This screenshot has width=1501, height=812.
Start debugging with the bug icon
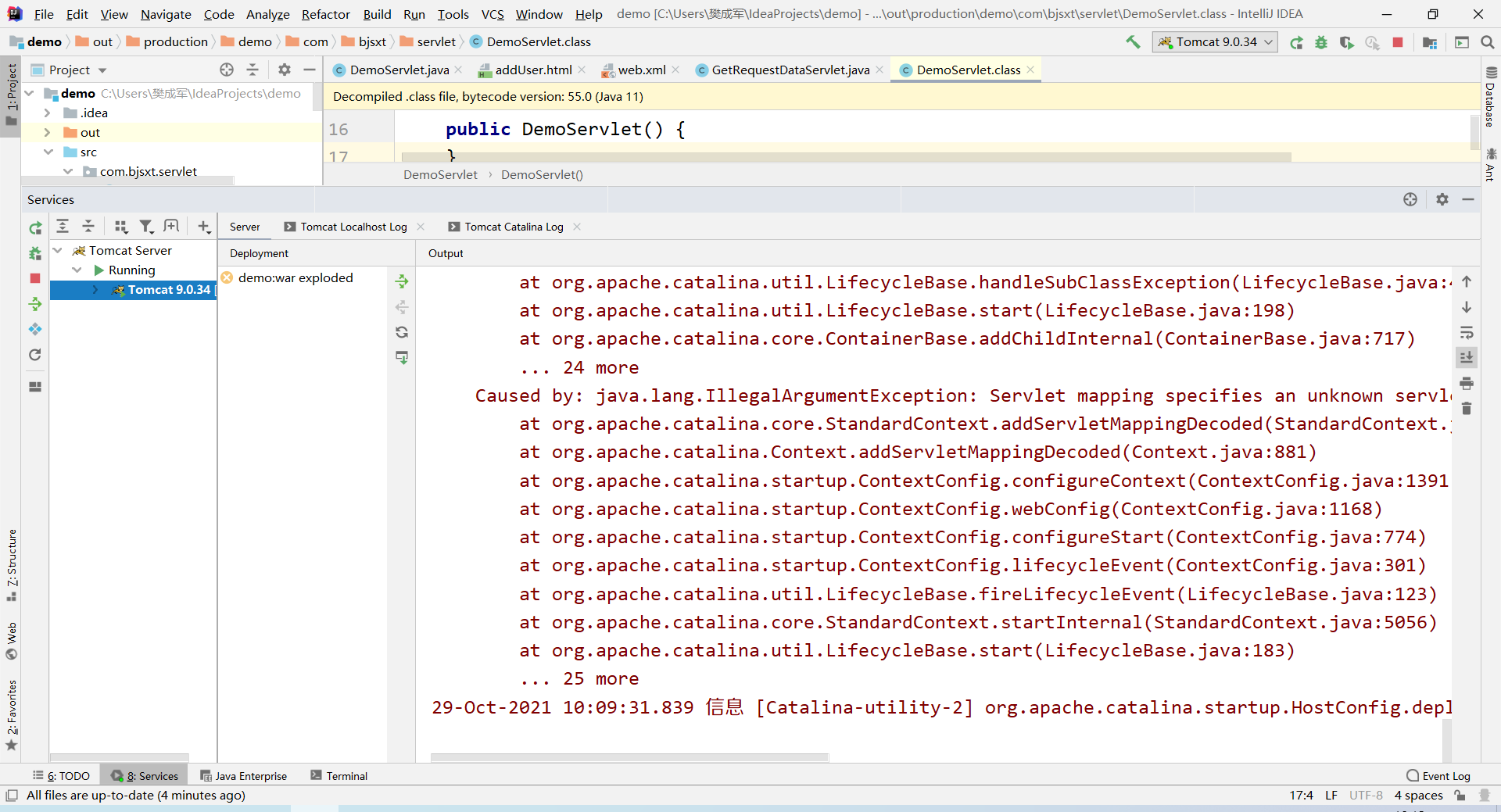coord(1321,42)
